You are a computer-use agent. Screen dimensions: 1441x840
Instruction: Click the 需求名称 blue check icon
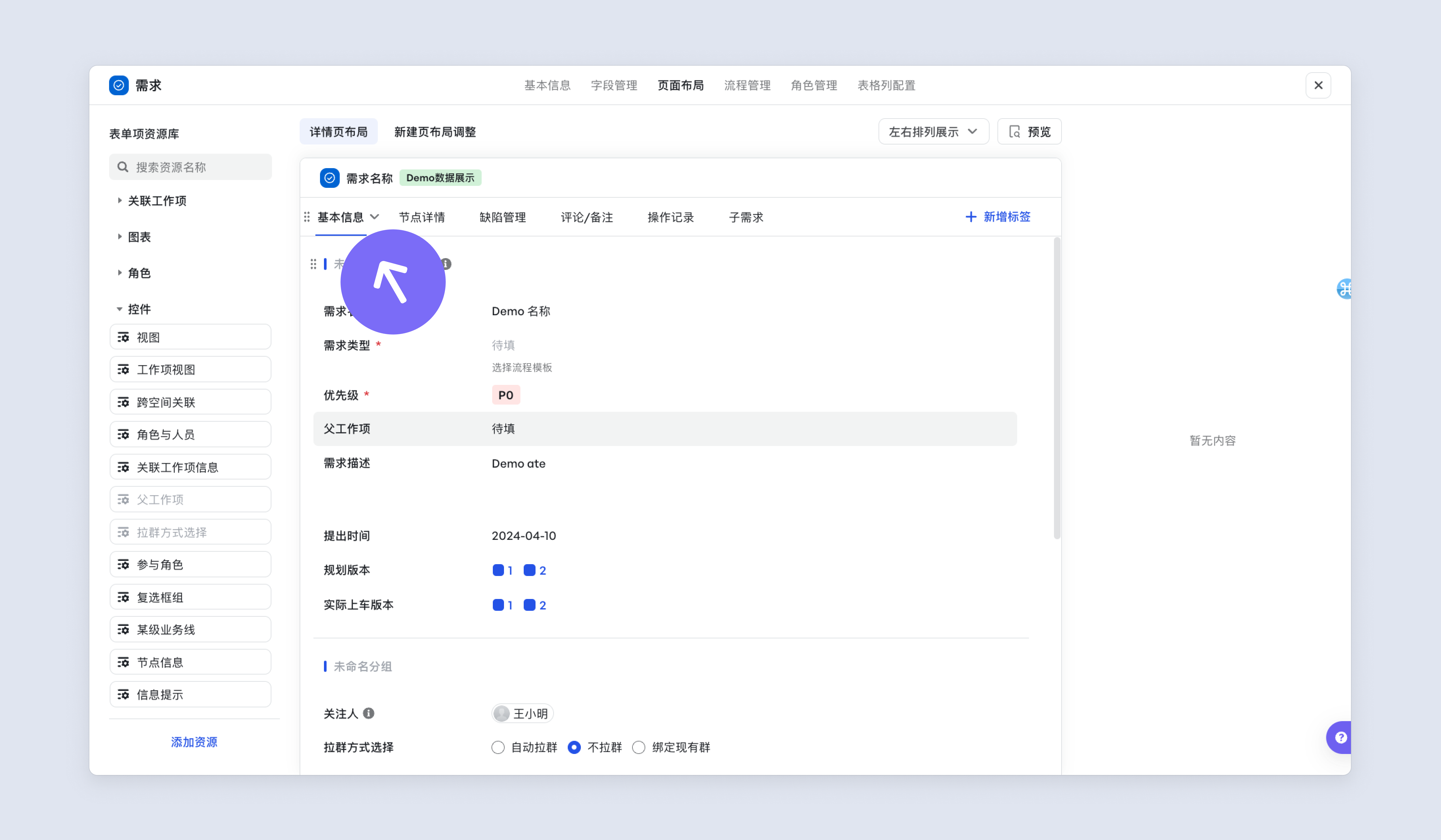330,178
